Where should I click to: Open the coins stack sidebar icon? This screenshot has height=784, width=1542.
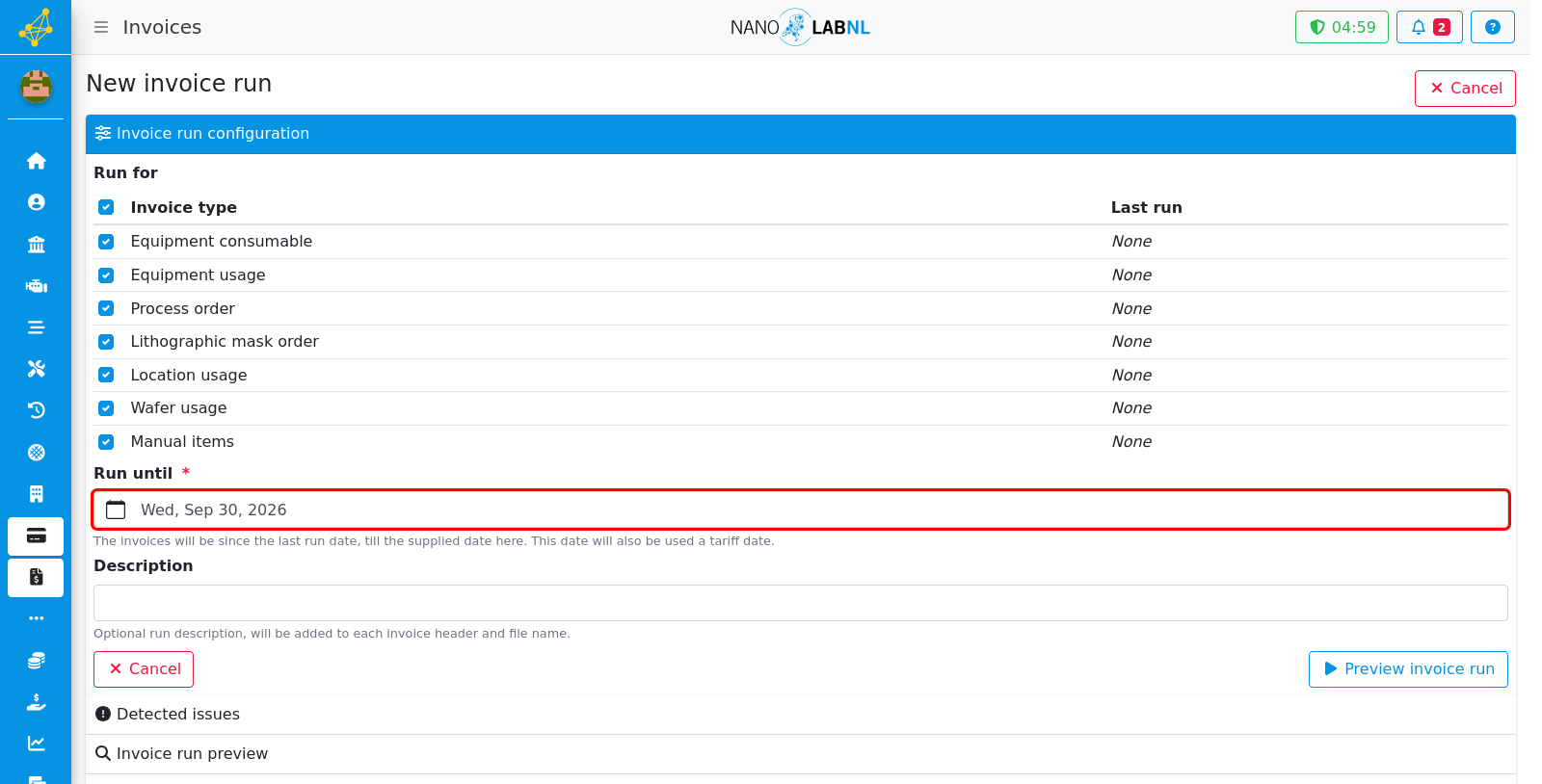37,661
